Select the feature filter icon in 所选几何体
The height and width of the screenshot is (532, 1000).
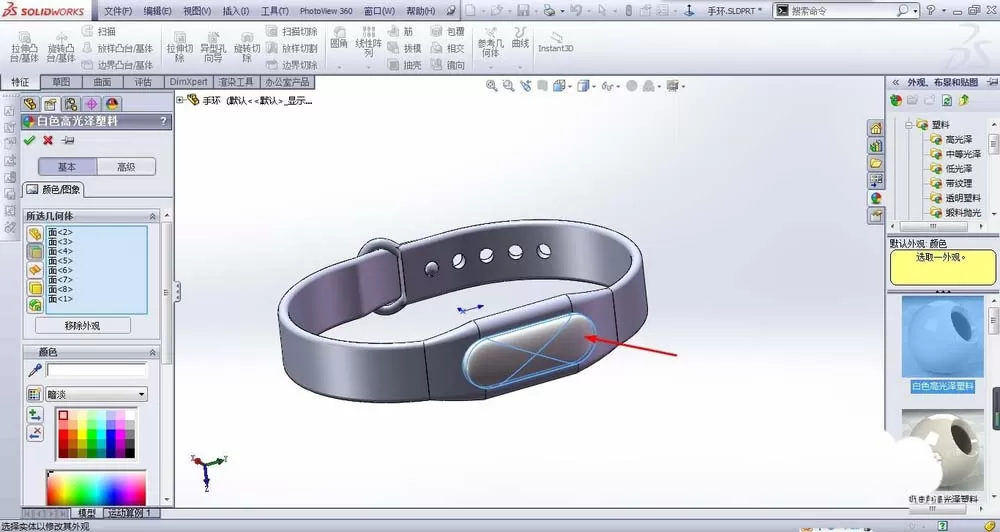point(34,306)
